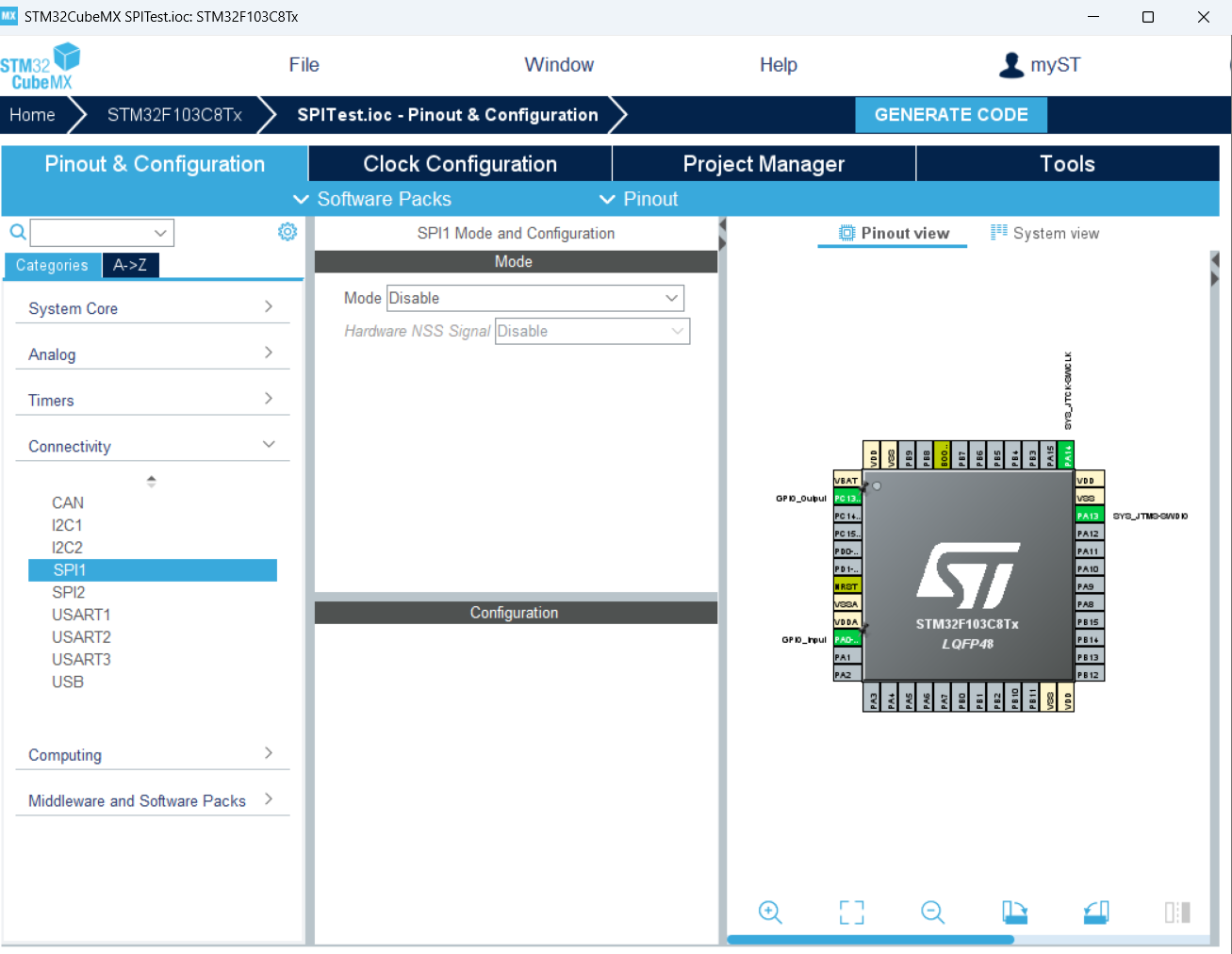Viewport: 1232px width, 954px height.
Task: Open the File menu
Action: pyautogui.click(x=304, y=65)
